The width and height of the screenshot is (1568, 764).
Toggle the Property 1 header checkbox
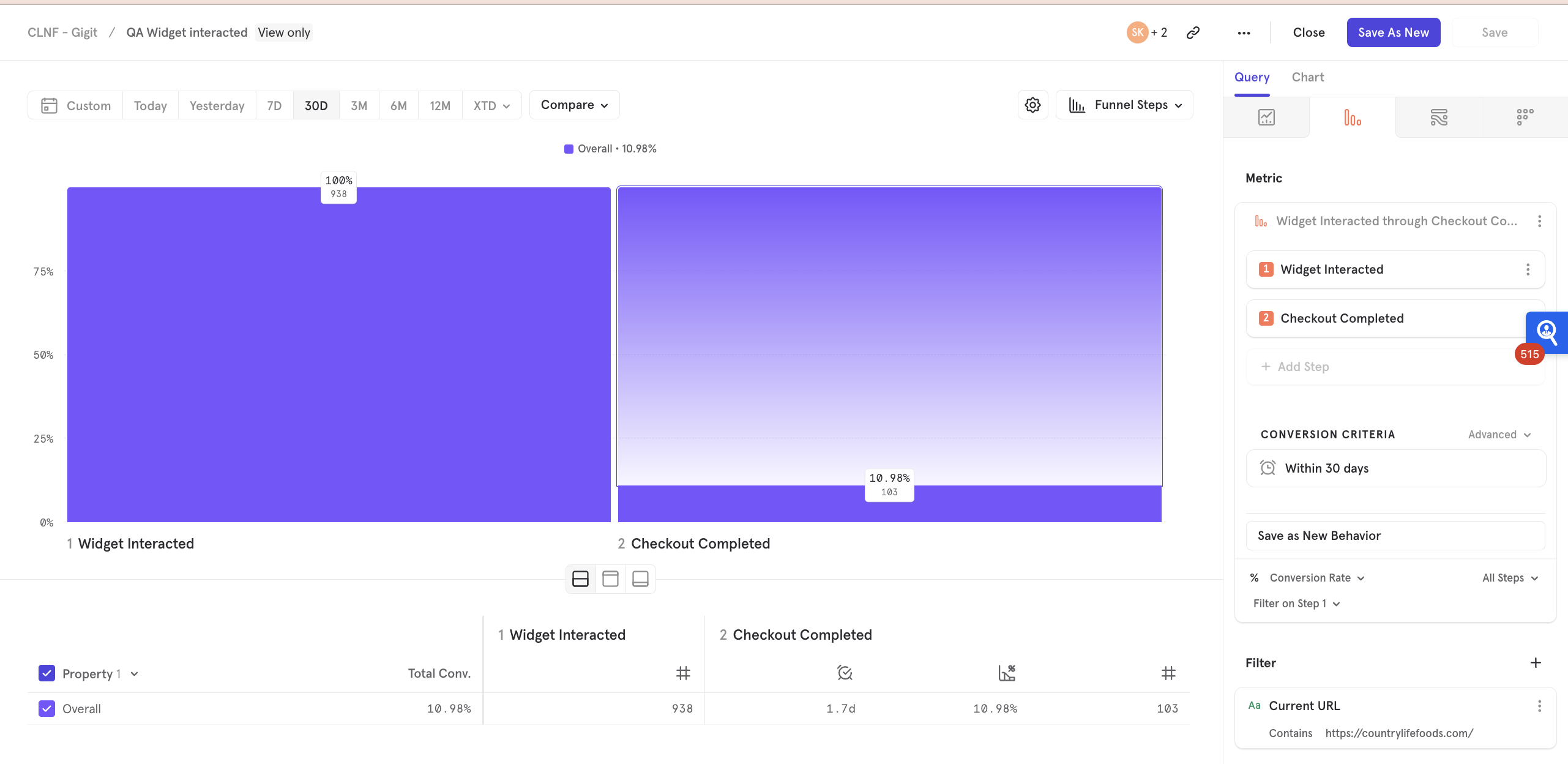coord(47,673)
